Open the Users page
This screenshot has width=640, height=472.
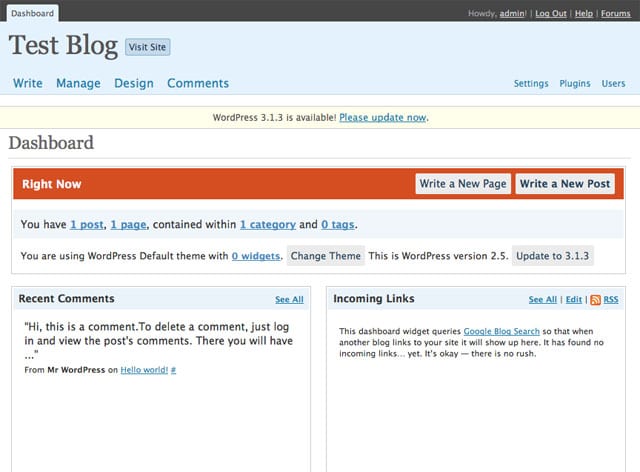pyautogui.click(x=613, y=84)
